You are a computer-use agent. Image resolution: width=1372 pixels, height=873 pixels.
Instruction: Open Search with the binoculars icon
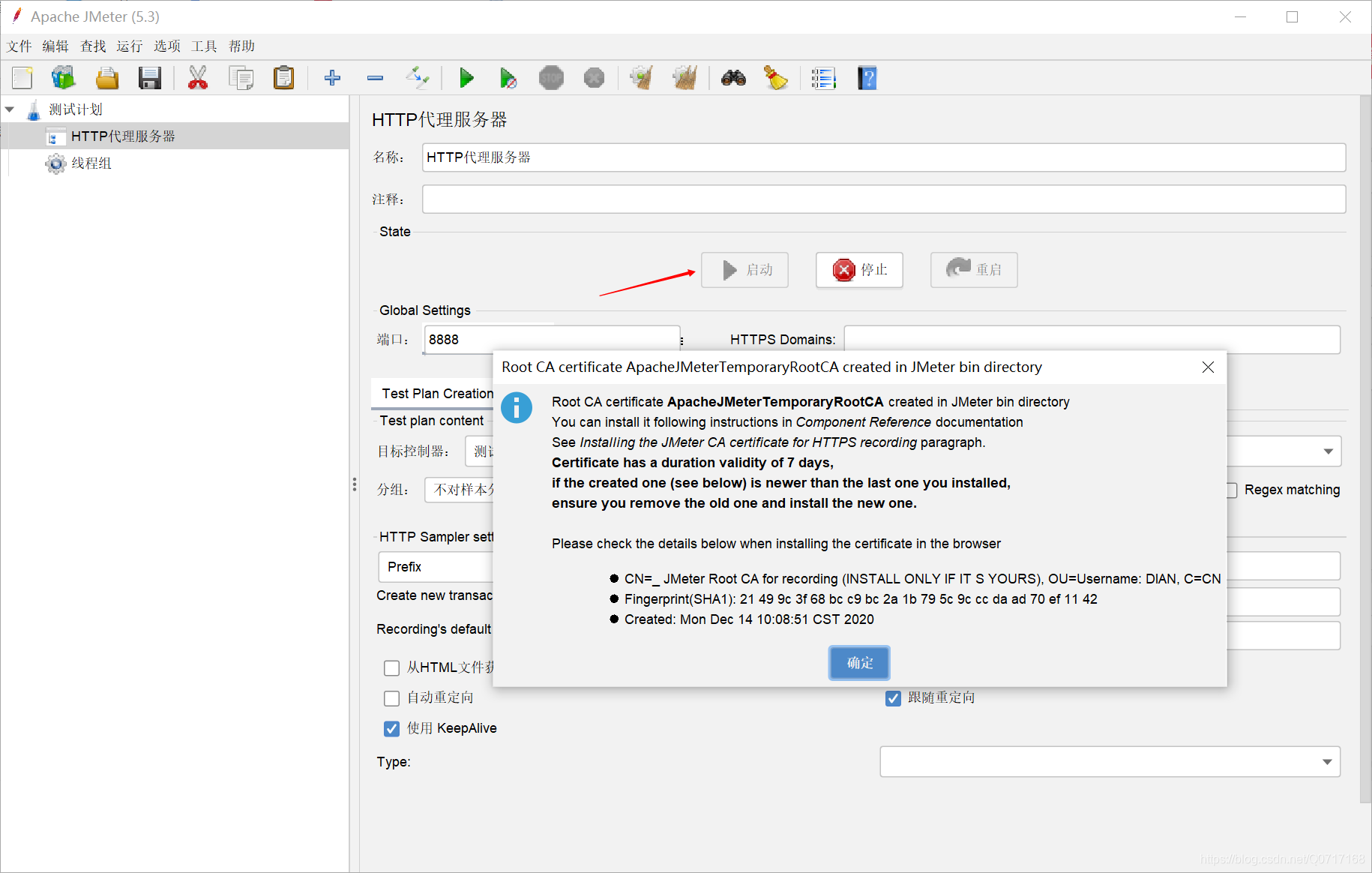pos(733,78)
